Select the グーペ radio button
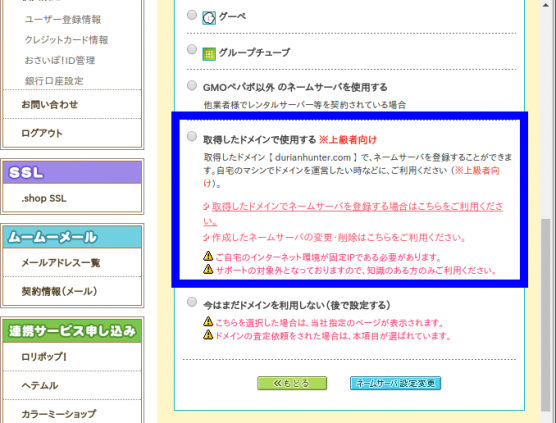556x423 pixels. pyautogui.click(x=192, y=15)
